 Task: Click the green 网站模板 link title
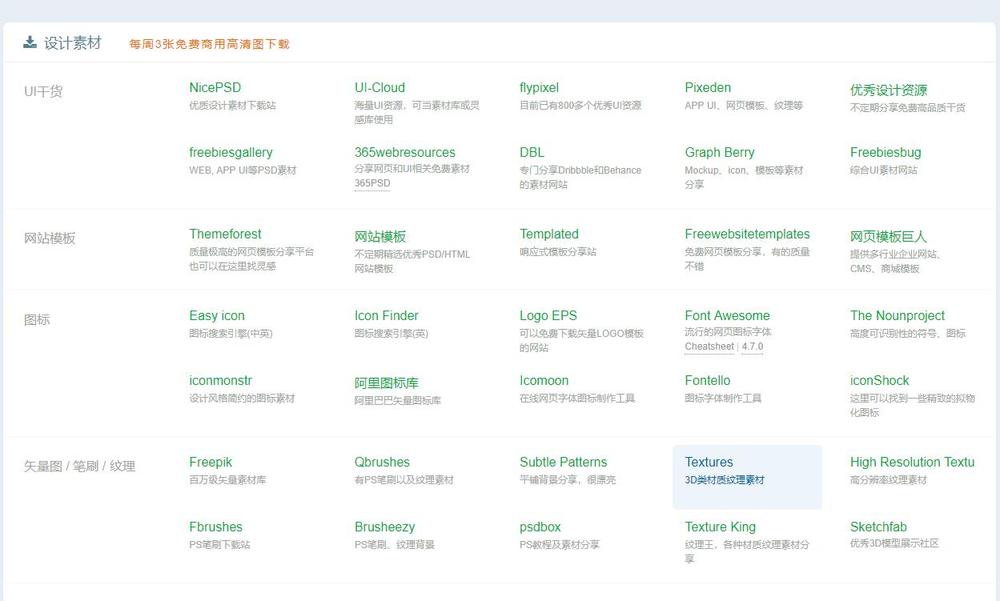380,237
